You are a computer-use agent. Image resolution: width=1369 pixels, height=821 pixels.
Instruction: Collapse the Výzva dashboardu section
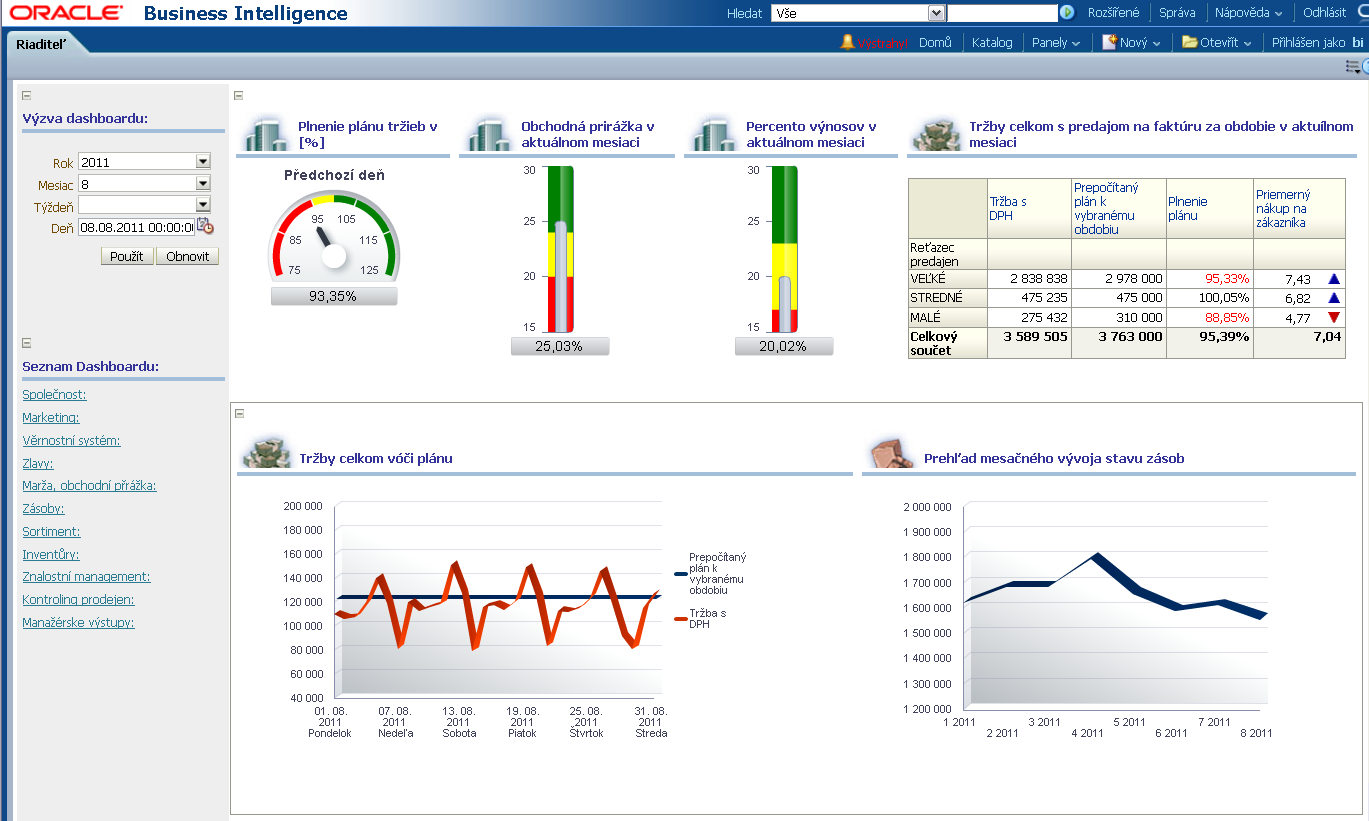26,96
